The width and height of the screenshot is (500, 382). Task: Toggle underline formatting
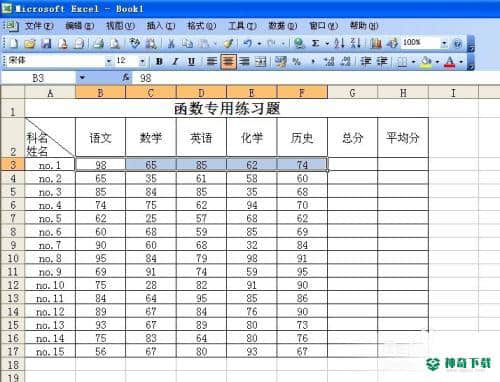click(x=191, y=62)
